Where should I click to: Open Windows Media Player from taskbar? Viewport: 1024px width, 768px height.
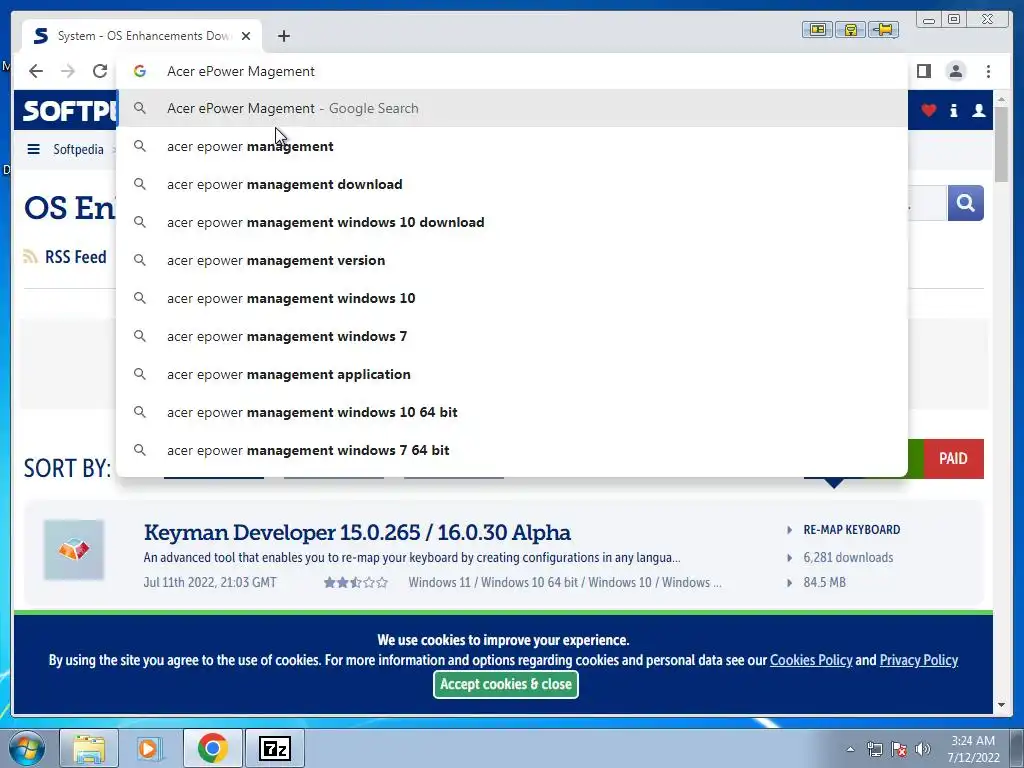click(150, 748)
